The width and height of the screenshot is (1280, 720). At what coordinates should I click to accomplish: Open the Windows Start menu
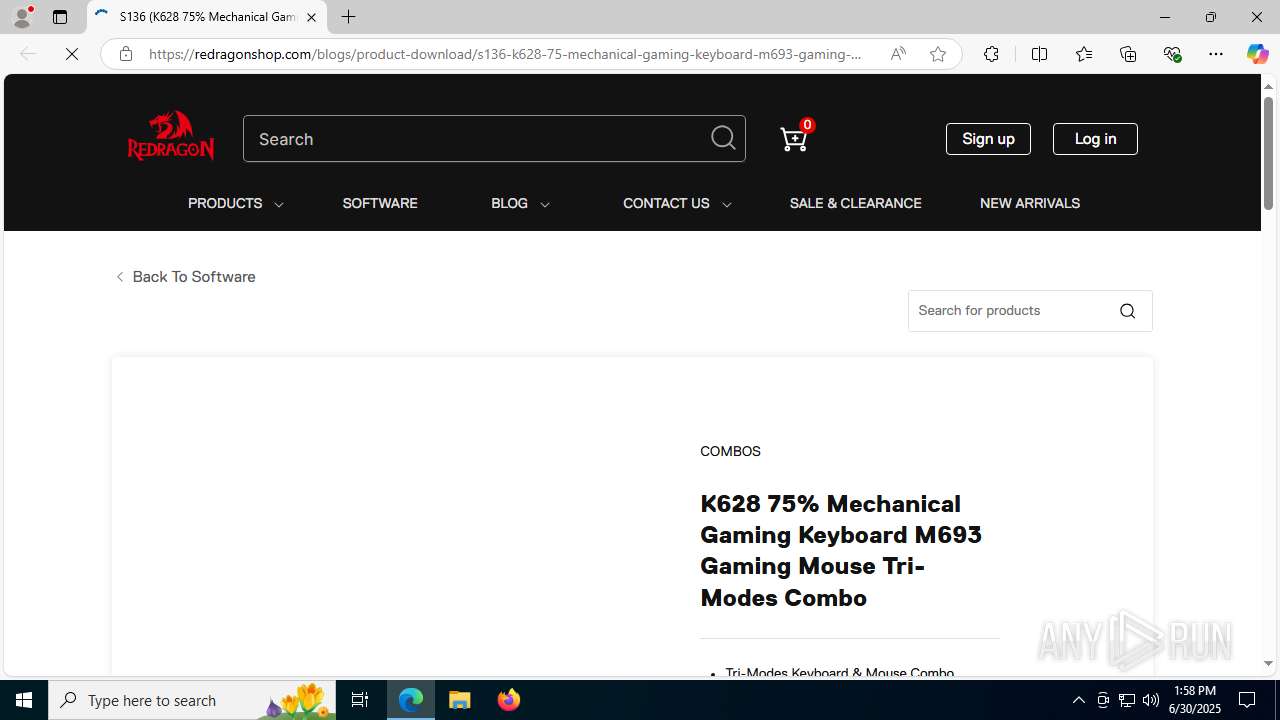coord(24,700)
